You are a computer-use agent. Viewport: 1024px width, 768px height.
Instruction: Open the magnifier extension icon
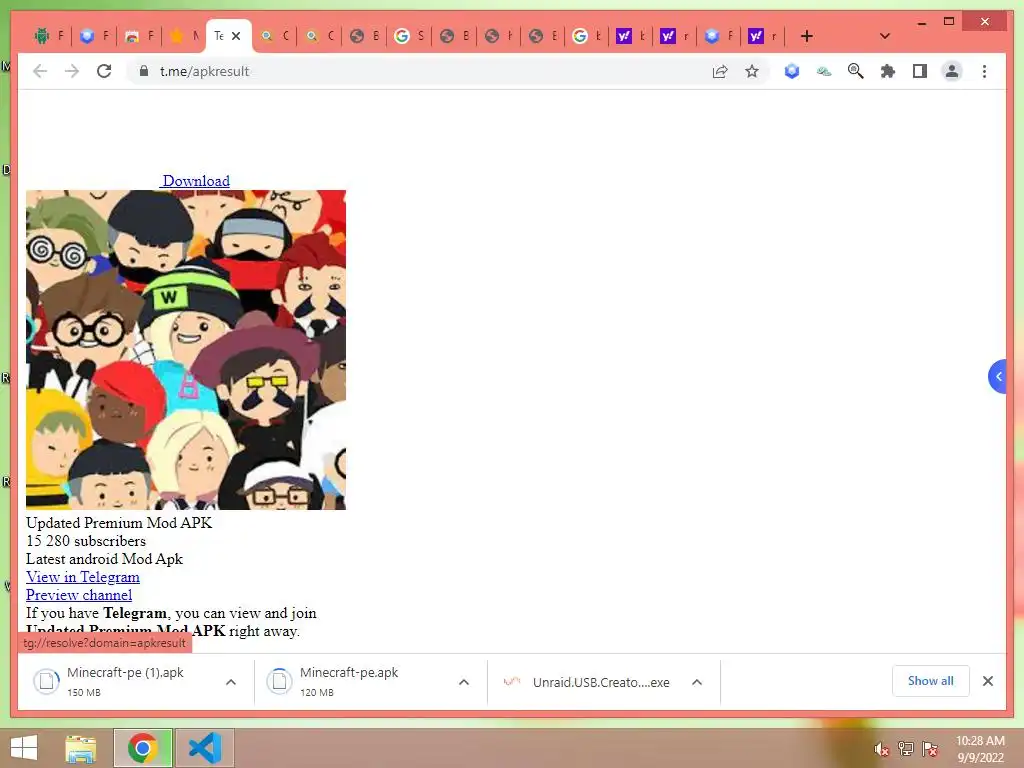[x=856, y=71]
